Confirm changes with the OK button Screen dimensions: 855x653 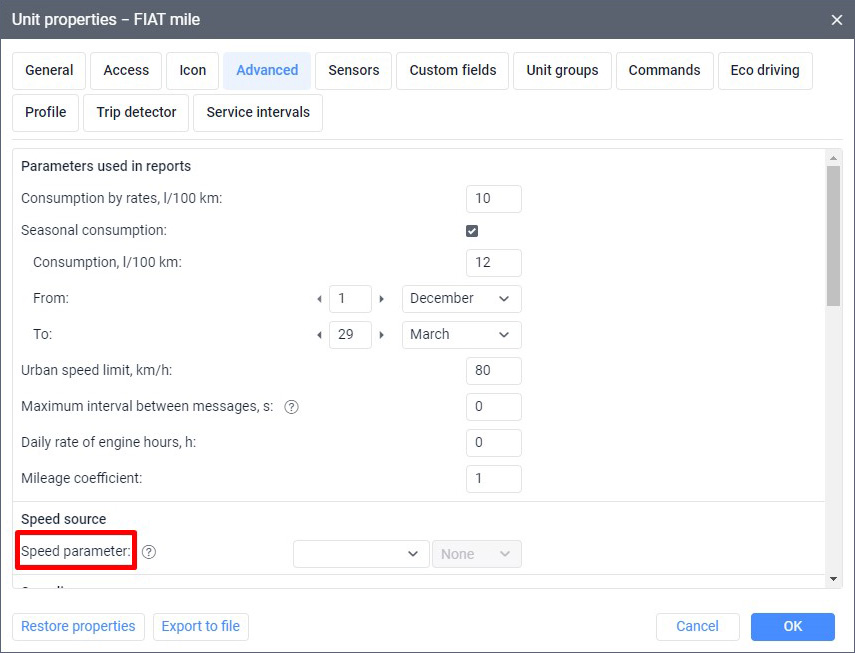click(x=792, y=626)
